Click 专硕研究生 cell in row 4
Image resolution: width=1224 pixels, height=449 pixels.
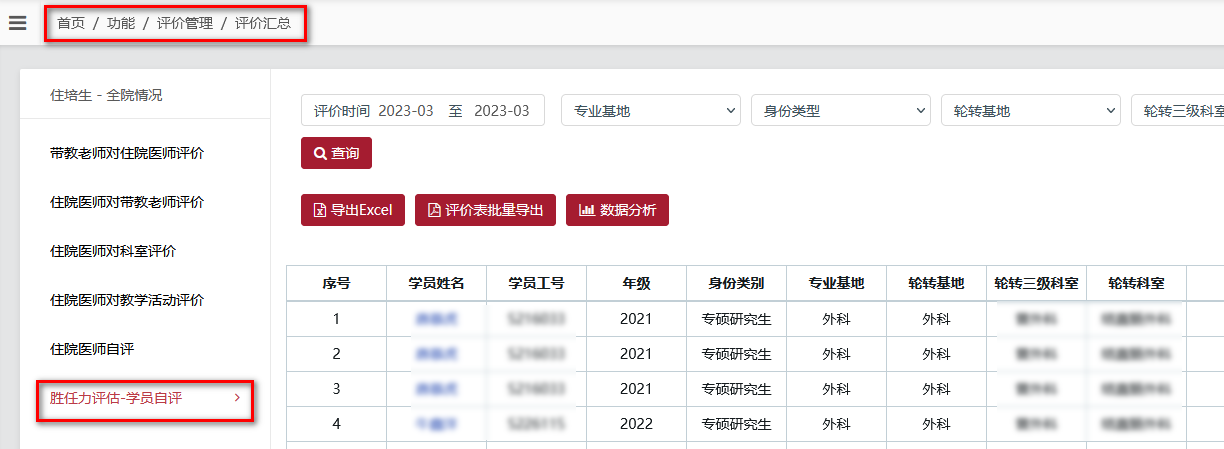[x=736, y=424]
